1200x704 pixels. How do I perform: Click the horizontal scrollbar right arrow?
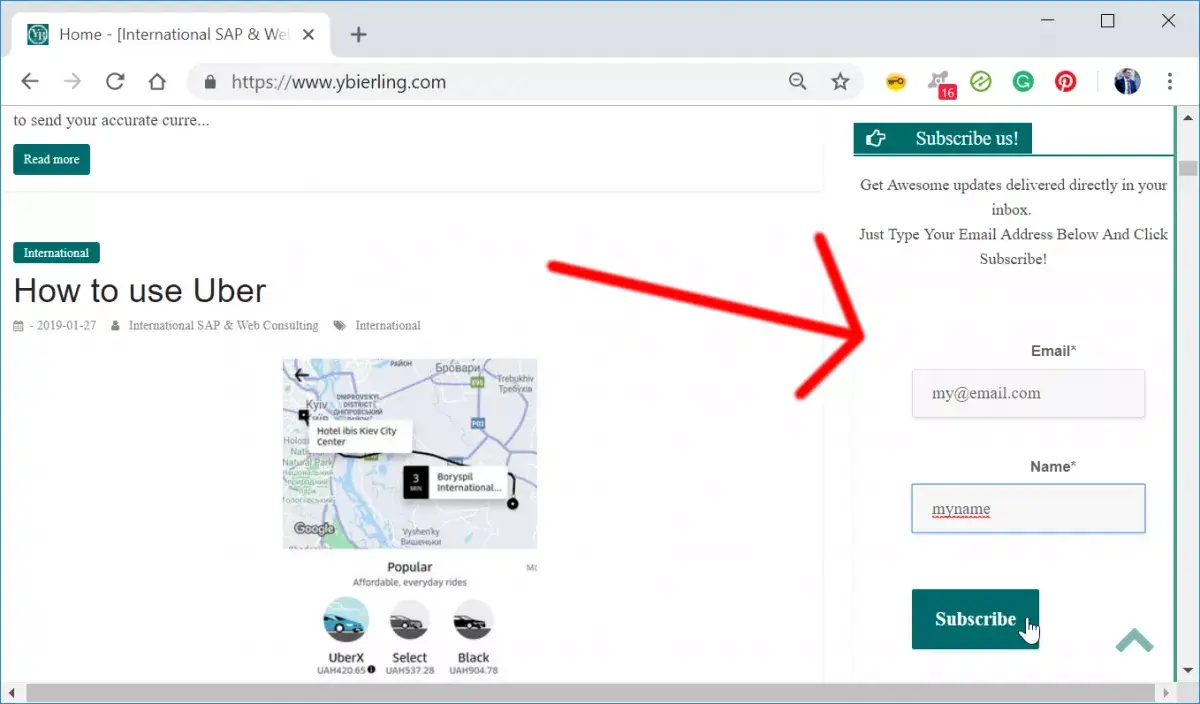(1165, 693)
